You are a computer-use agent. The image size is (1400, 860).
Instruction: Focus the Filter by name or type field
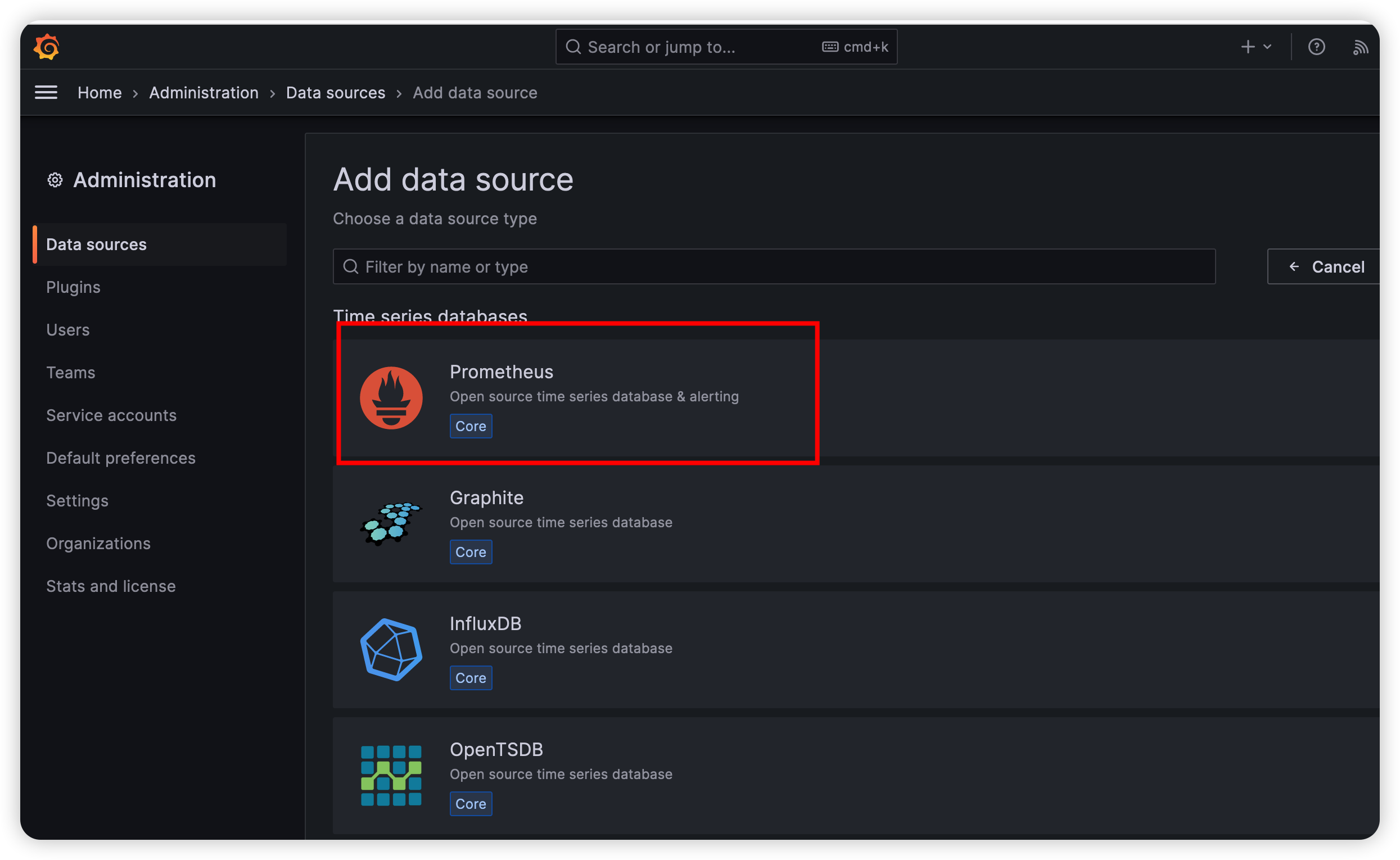pyautogui.click(x=774, y=266)
